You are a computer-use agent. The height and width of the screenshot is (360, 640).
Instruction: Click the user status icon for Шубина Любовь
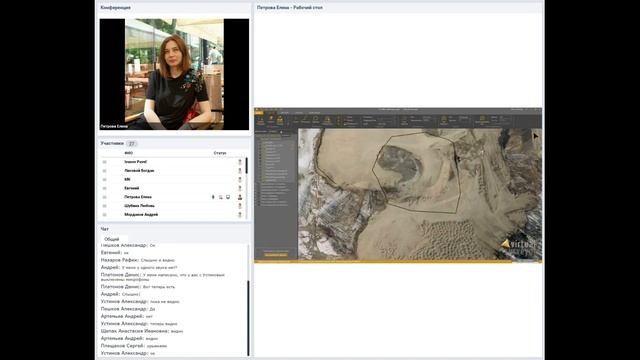(240, 206)
